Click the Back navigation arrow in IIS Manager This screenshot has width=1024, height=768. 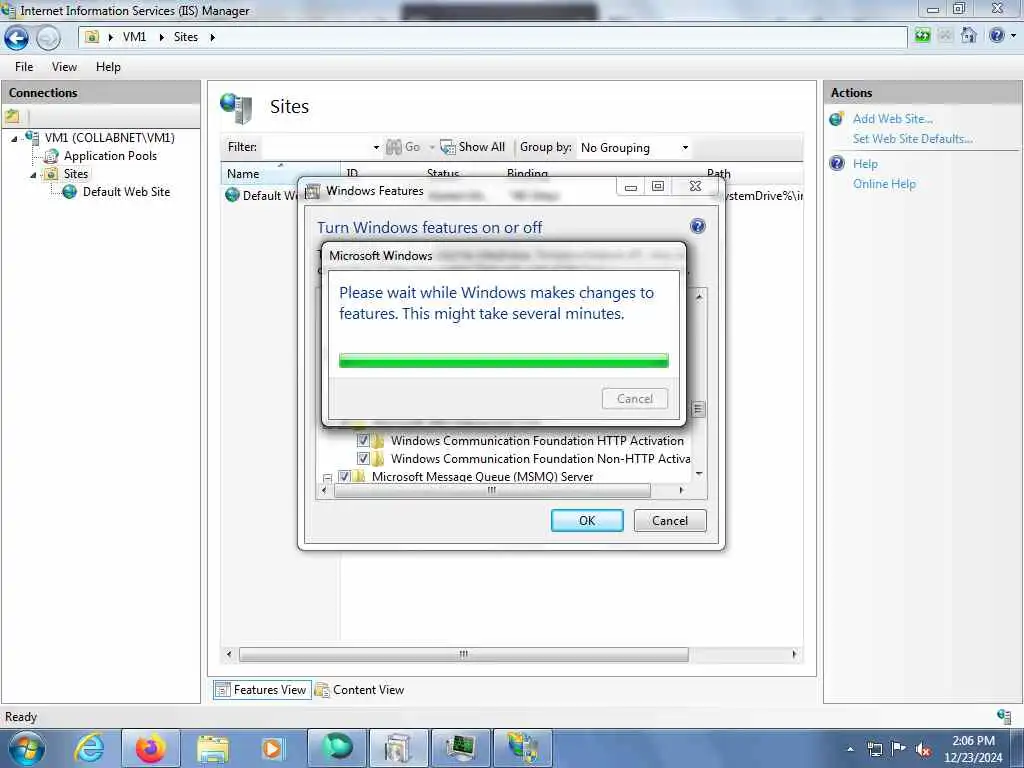click(16, 38)
